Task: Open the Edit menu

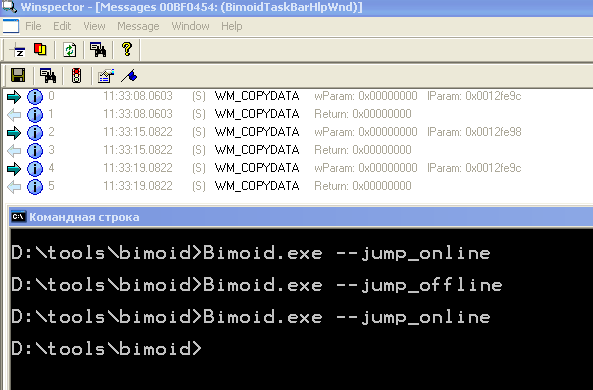Action: click(62, 26)
